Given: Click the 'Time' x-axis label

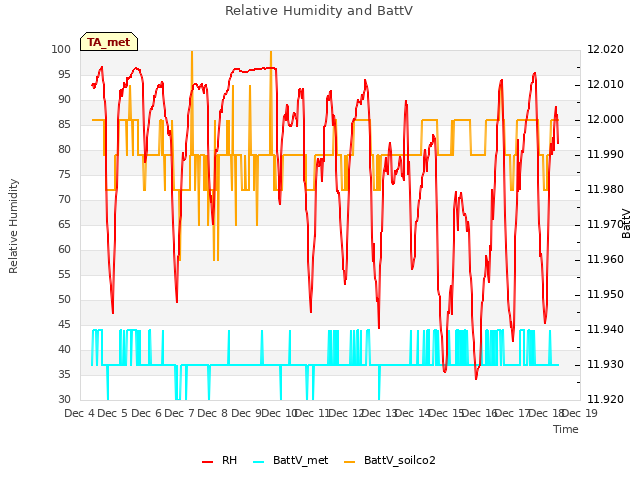Looking at the screenshot, I should pyautogui.click(x=566, y=429).
